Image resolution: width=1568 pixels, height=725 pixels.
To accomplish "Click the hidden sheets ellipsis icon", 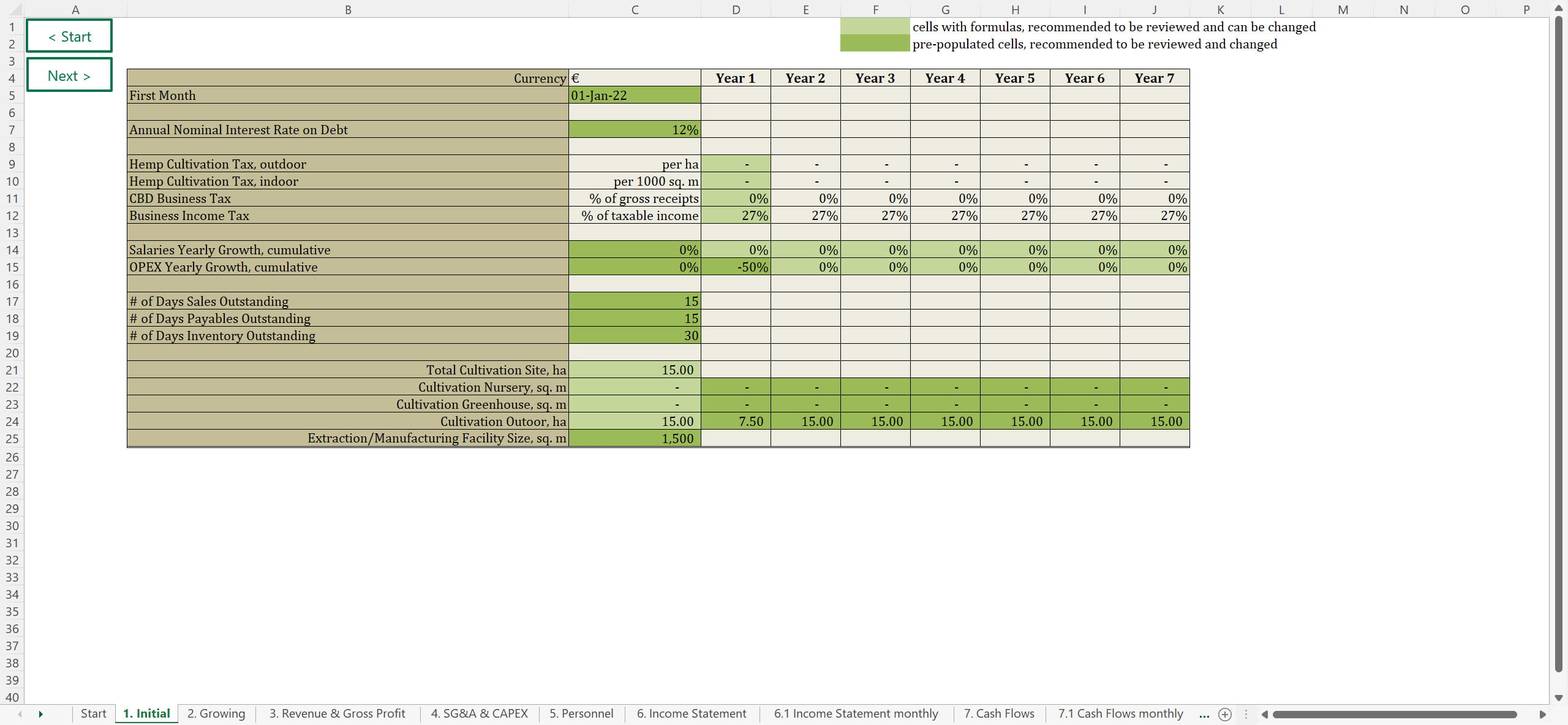I will pyautogui.click(x=1204, y=714).
